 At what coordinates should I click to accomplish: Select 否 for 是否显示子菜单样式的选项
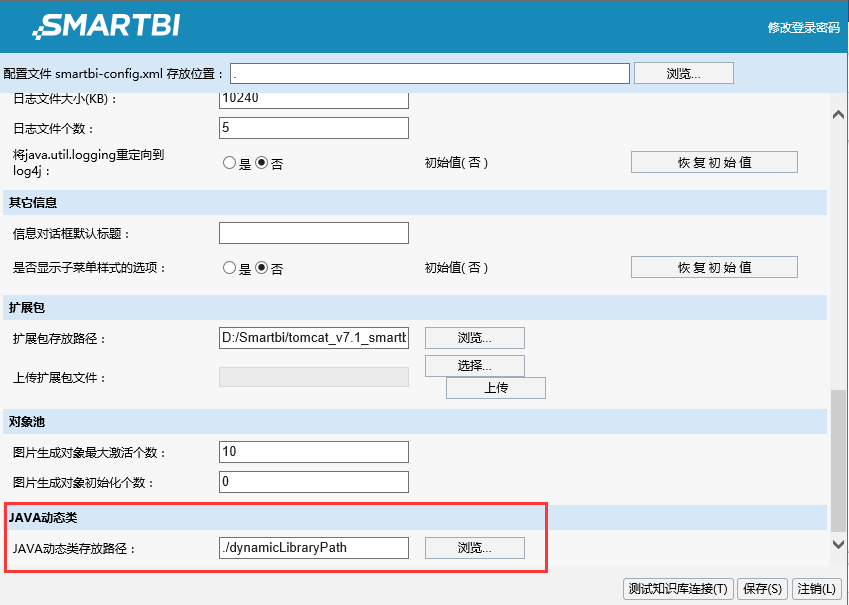[x=262, y=268]
